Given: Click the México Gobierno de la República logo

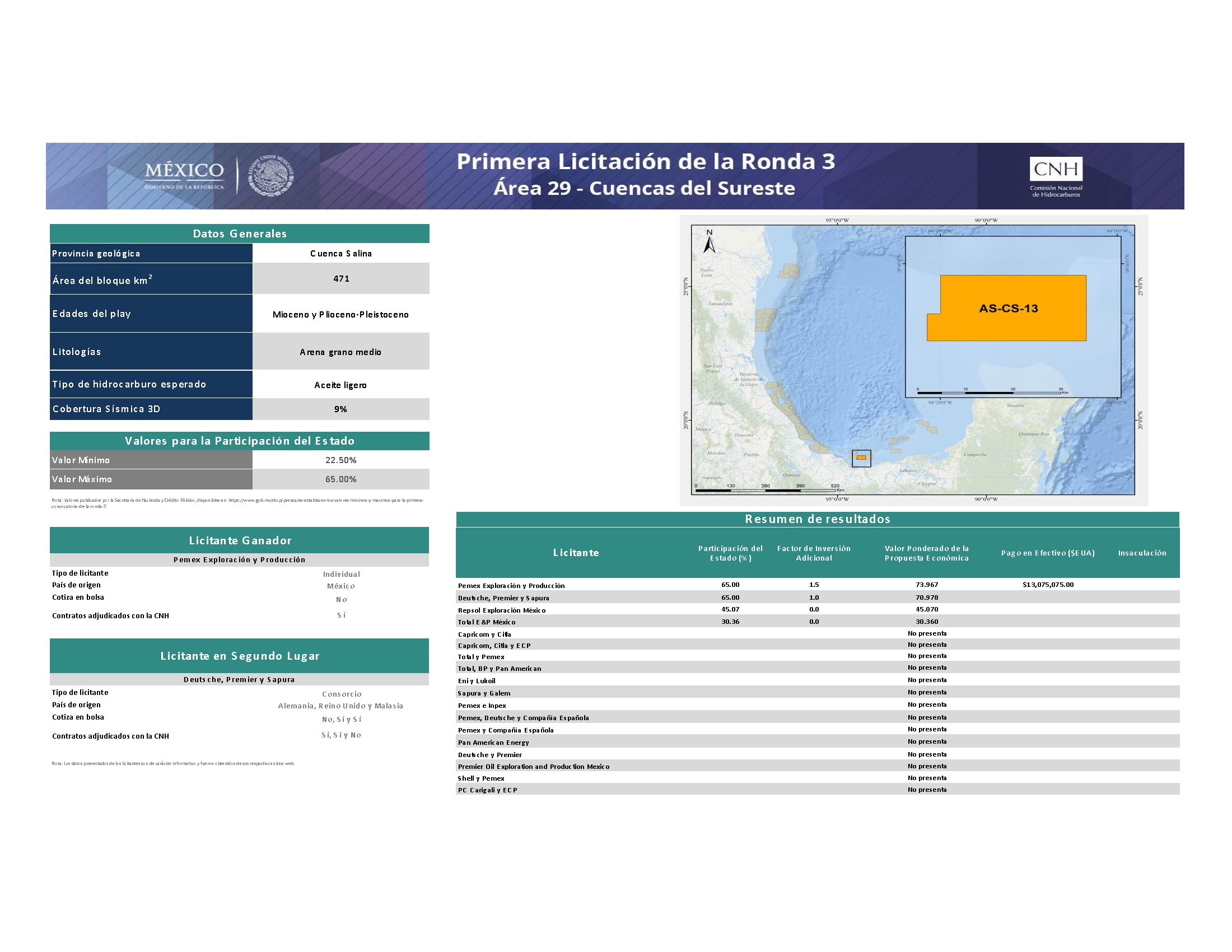Looking at the screenshot, I should click(184, 175).
